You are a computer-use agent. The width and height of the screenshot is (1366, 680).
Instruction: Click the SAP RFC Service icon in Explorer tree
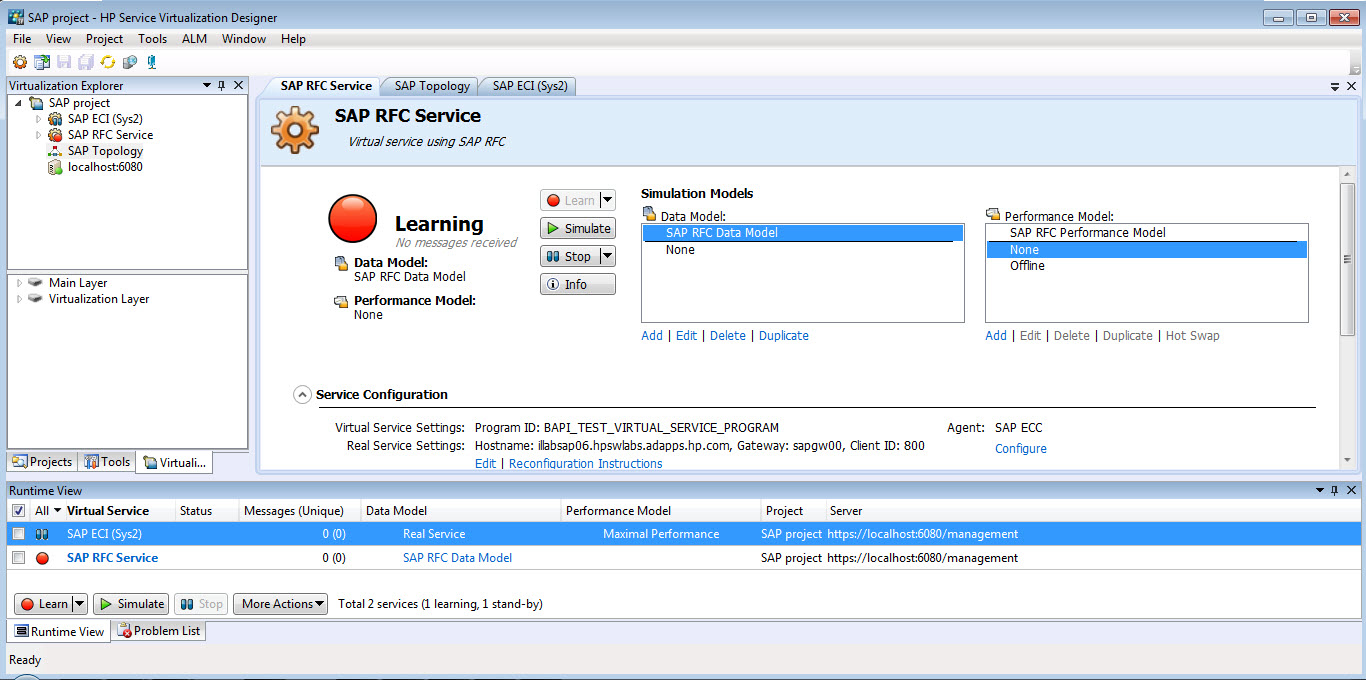[55, 135]
